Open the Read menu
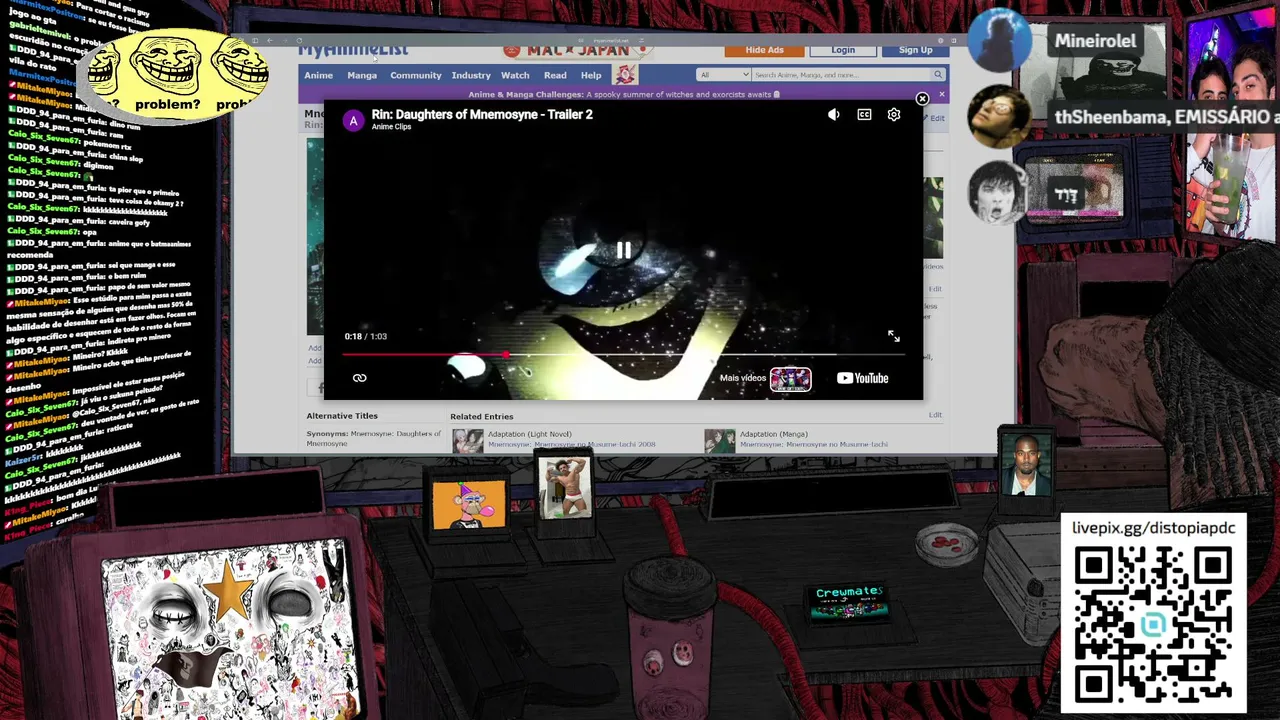Image resolution: width=1280 pixels, height=720 pixels. coord(555,75)
